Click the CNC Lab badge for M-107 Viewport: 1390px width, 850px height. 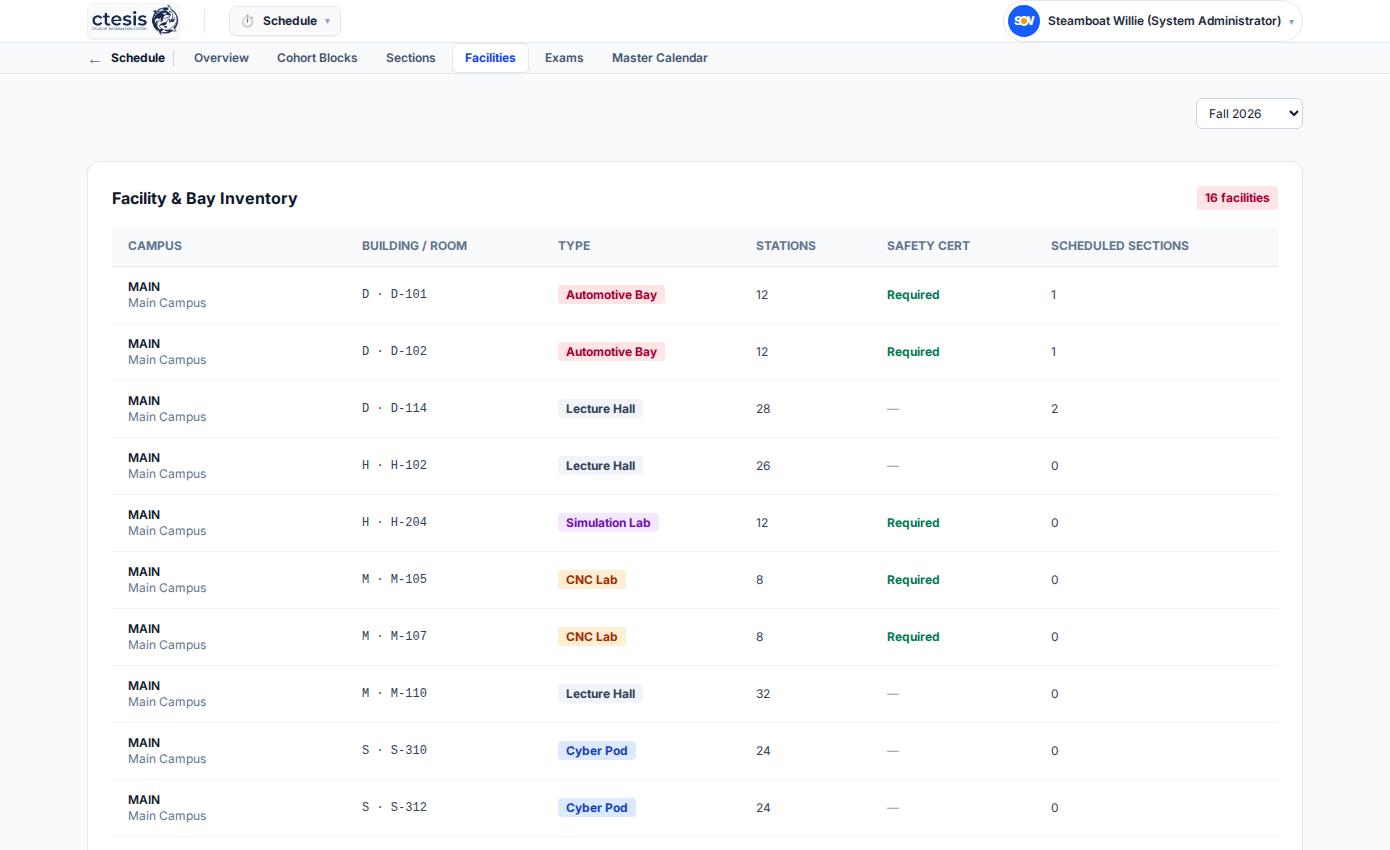coord(592,637)
